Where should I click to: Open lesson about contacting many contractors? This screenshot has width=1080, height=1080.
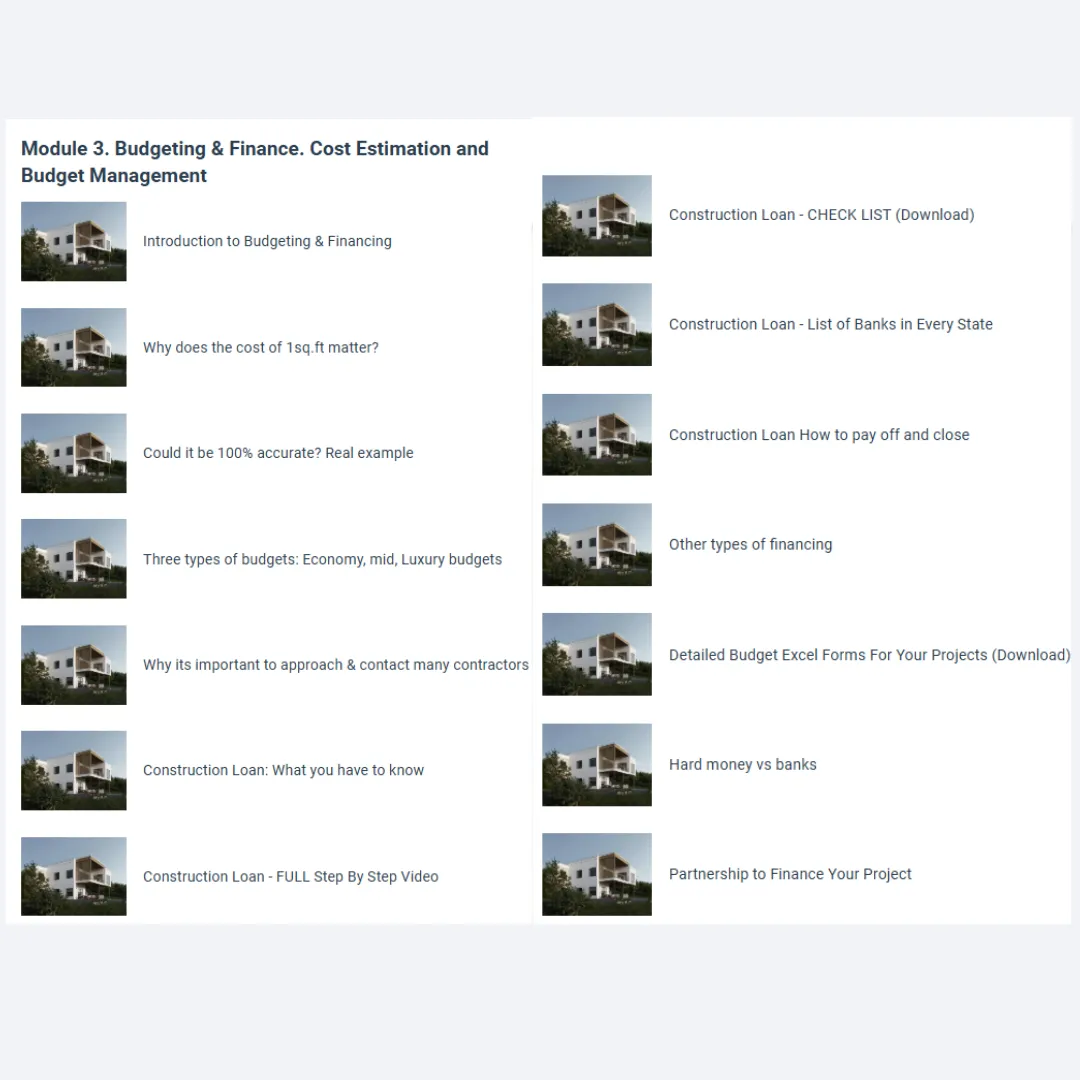[x=335, y=665]
